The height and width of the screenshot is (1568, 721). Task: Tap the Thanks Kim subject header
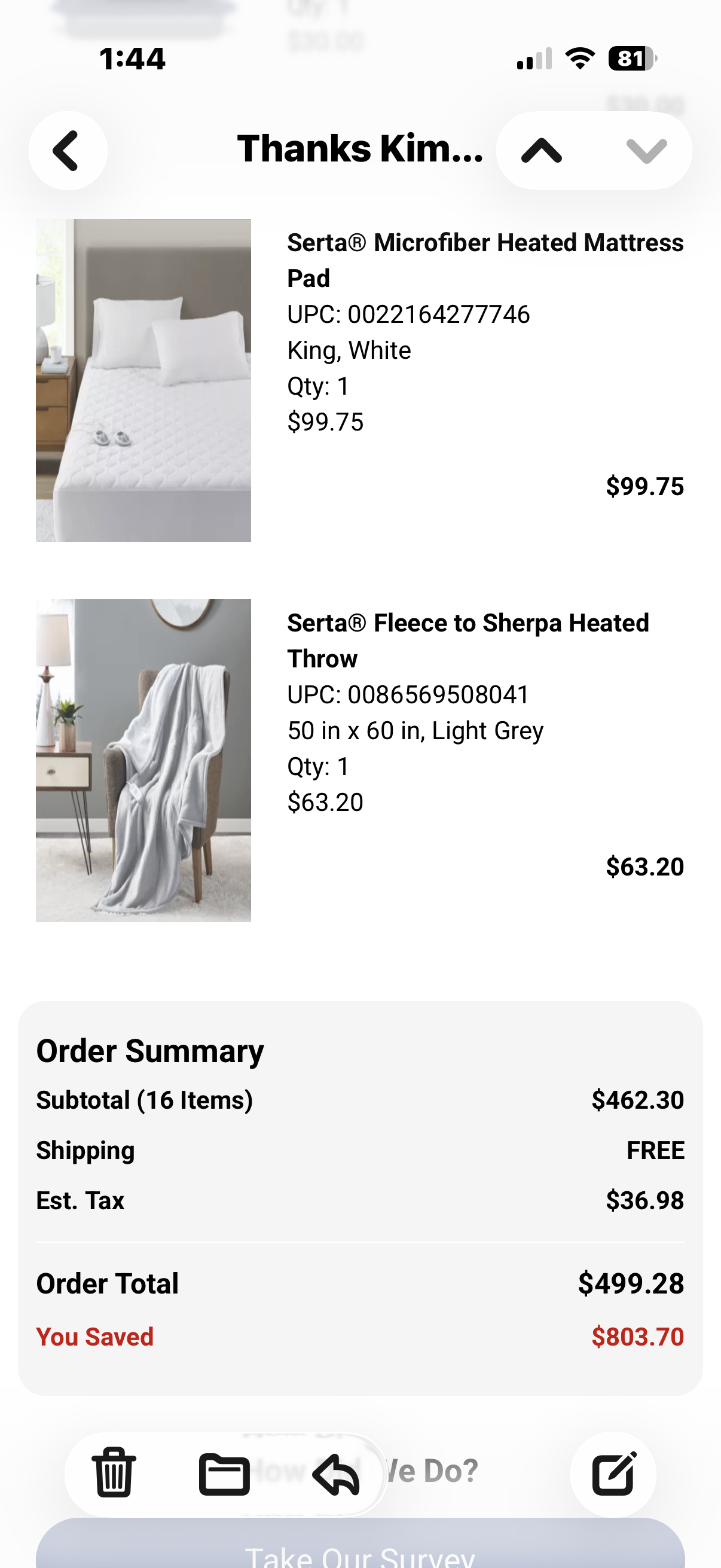click(360, 148)
